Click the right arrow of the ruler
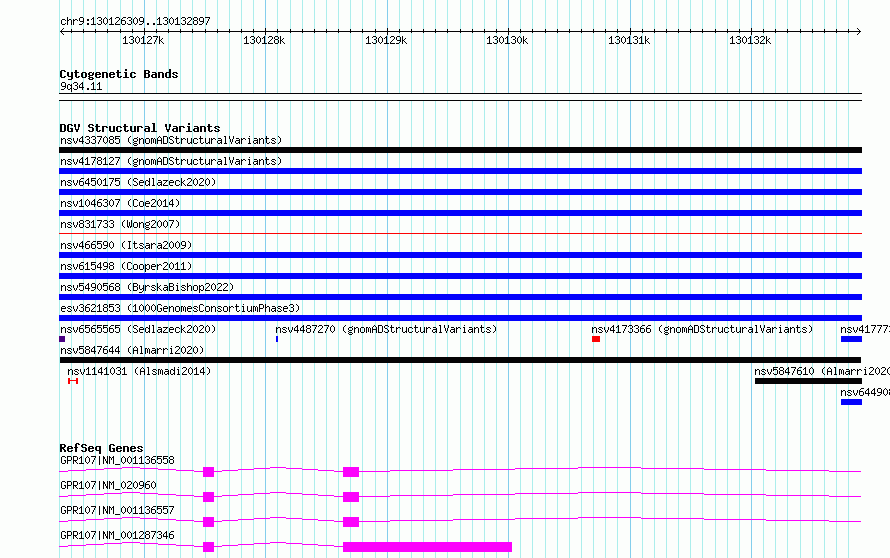 click(x=858, y=32)
